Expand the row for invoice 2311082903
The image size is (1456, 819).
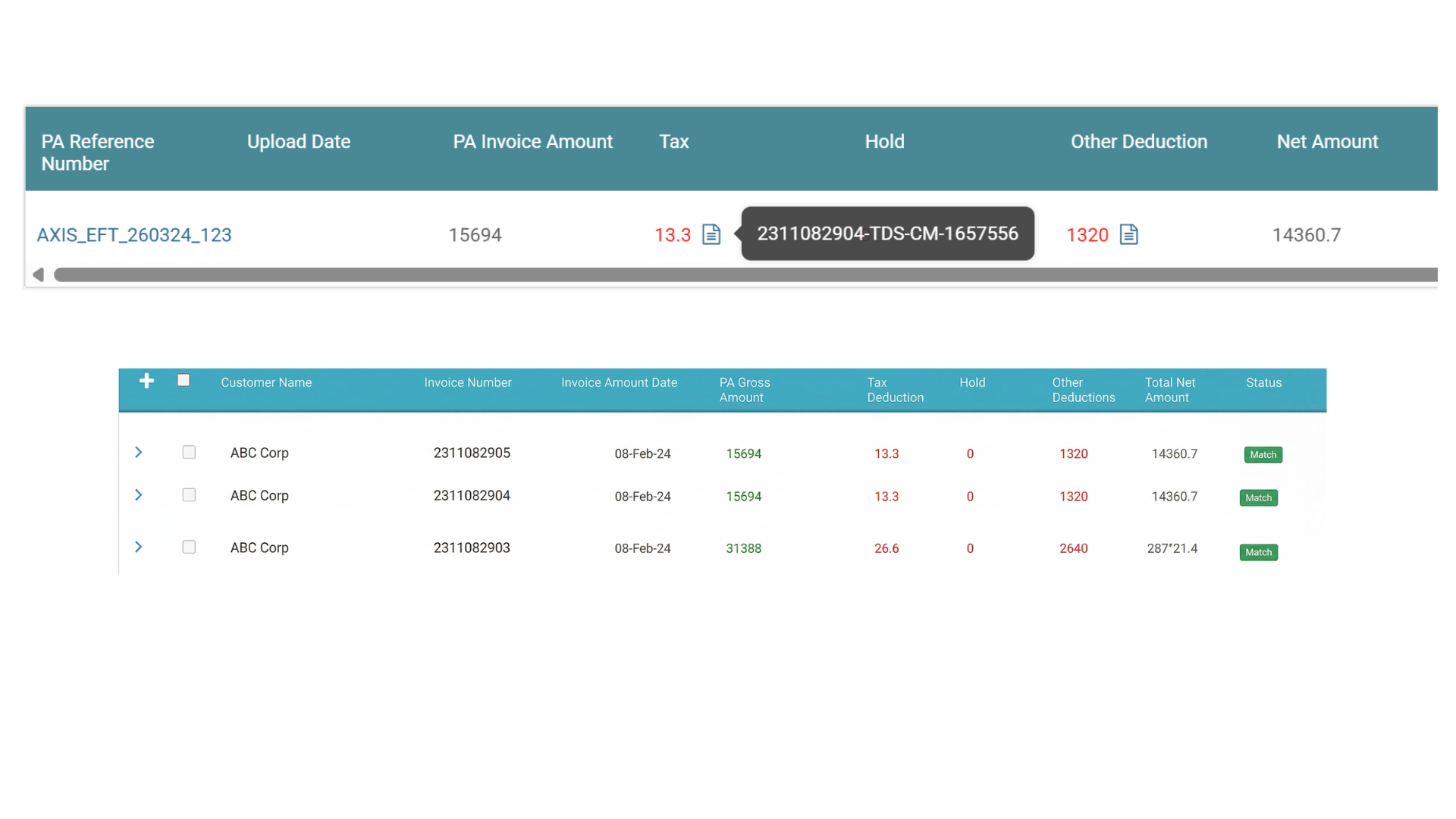[x=138, y=547]
